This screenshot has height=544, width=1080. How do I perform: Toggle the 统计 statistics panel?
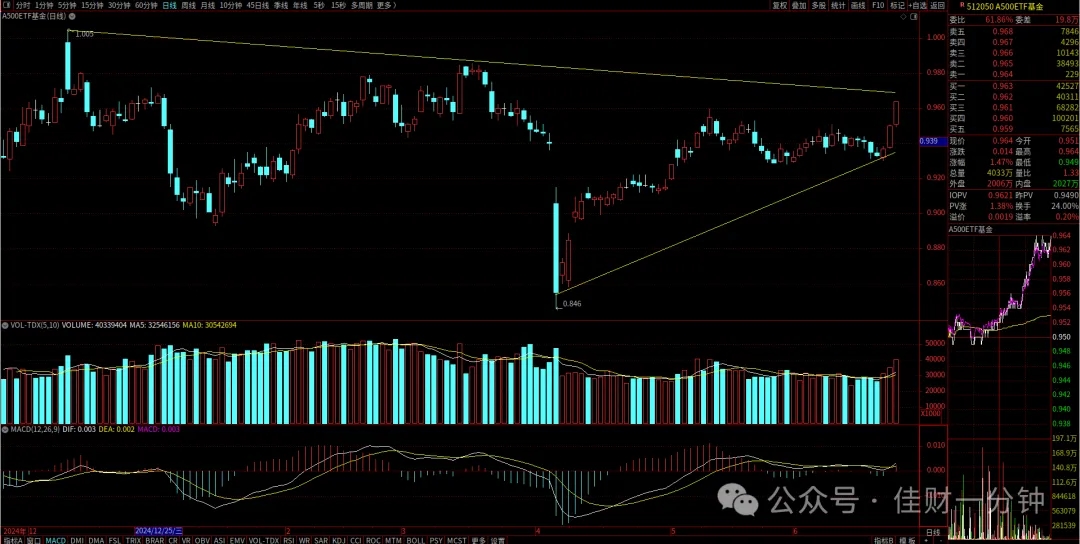[838, 5]
